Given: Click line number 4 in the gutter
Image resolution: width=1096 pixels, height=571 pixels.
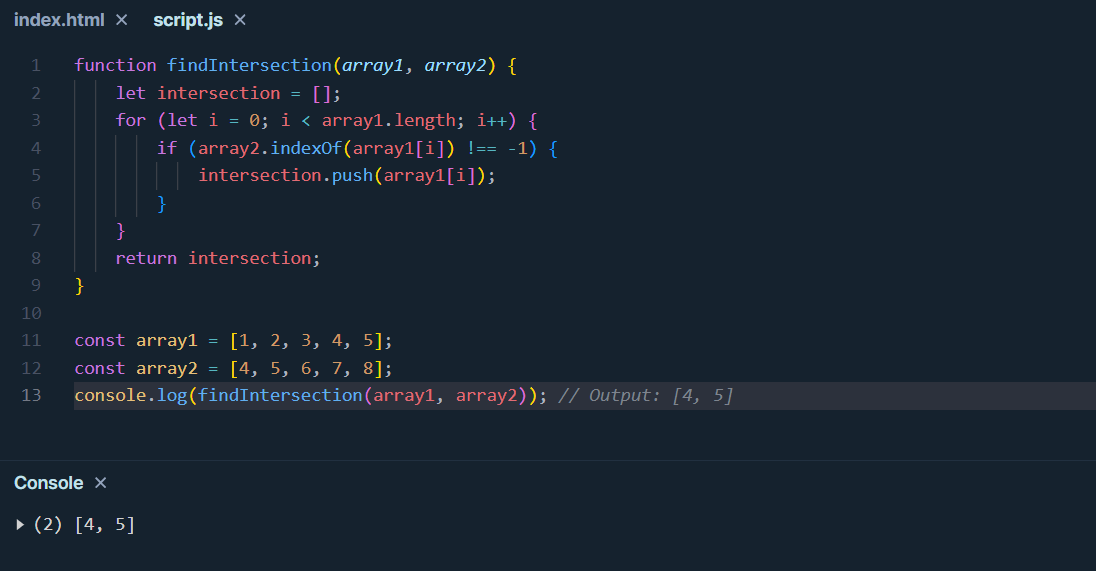Looking at the screenshot, I should click(x=36, y=148).
